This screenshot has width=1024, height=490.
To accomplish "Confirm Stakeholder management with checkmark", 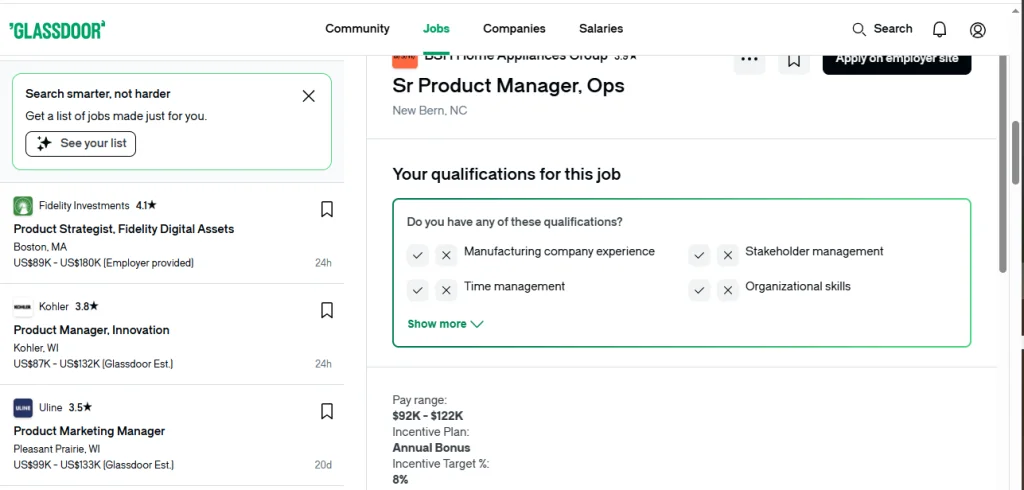I will click(699, 255).
